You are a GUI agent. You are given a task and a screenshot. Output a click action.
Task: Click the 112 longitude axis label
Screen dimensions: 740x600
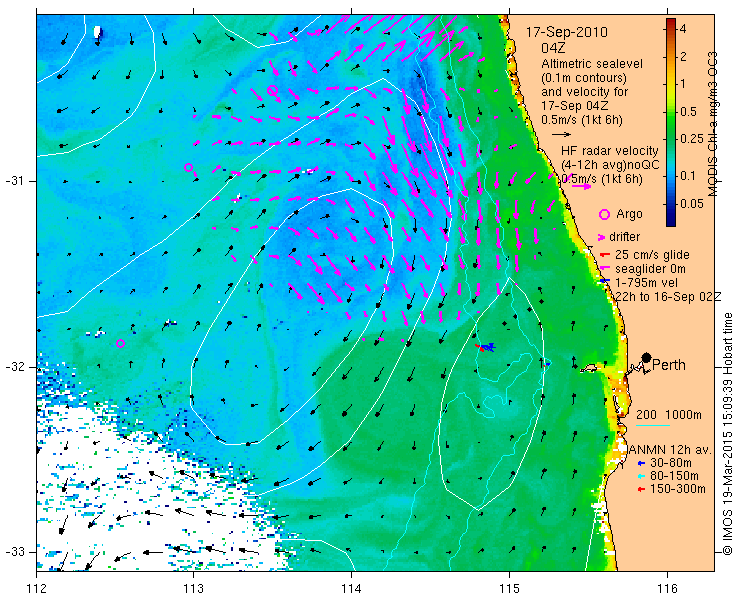coord(36,588)
